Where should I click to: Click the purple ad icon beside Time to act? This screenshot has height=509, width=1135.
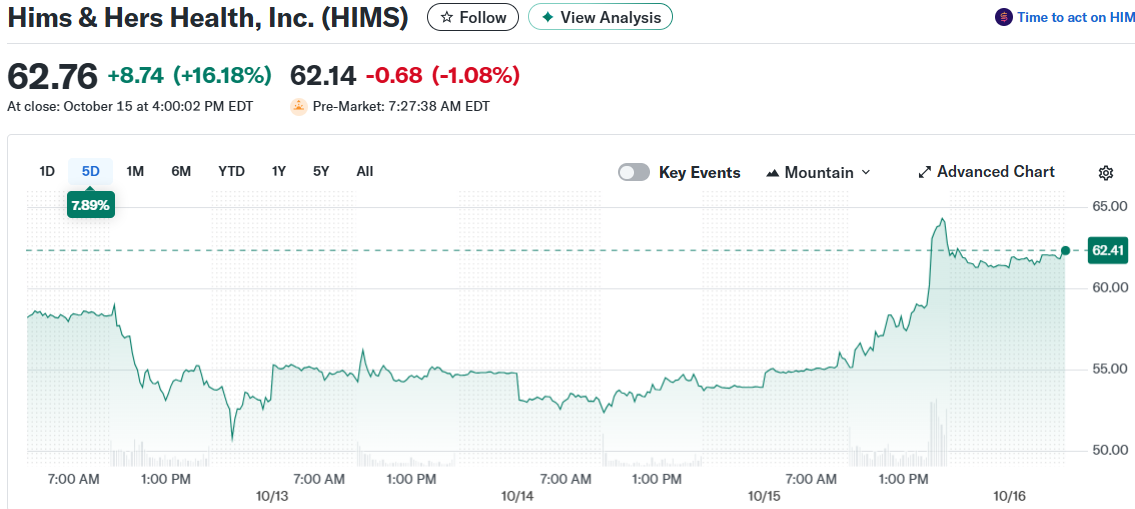[1004, 18]
